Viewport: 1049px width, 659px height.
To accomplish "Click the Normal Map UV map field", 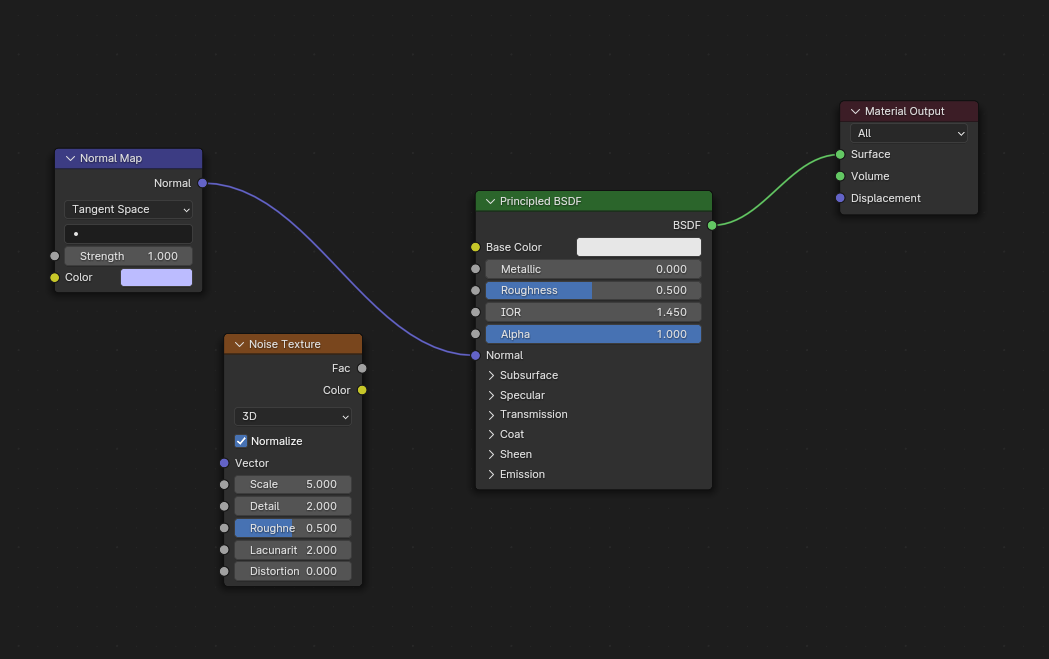I will (128, 233).
